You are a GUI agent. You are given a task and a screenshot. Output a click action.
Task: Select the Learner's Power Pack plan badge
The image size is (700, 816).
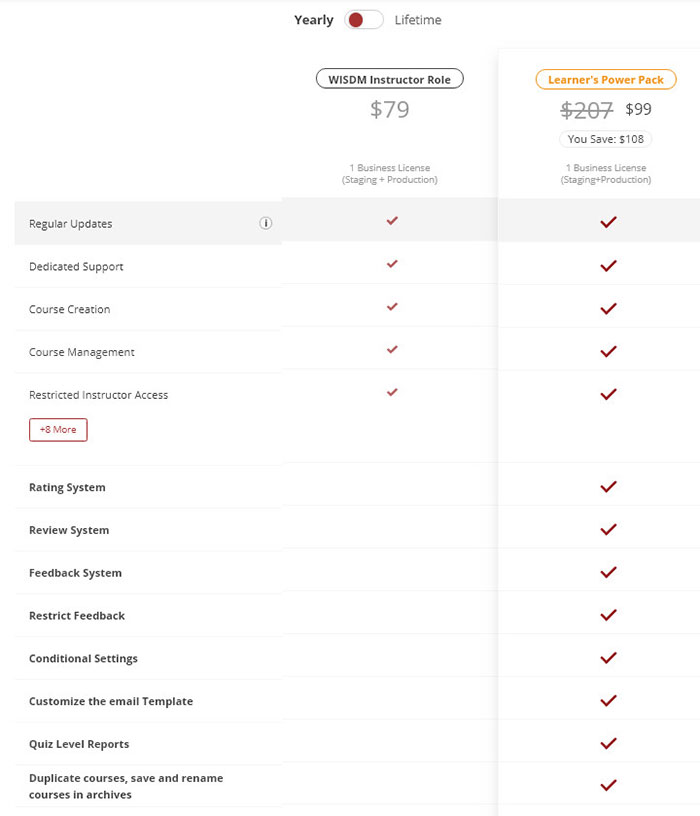[606, 79]
